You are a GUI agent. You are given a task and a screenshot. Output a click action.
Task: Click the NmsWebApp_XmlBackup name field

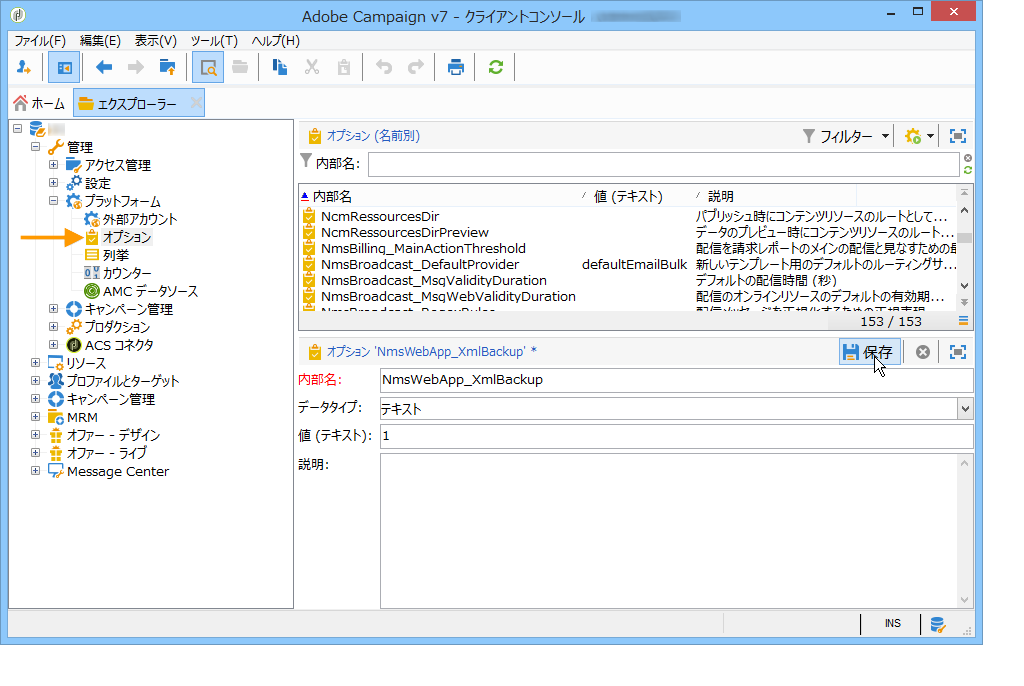coord(677,380)
